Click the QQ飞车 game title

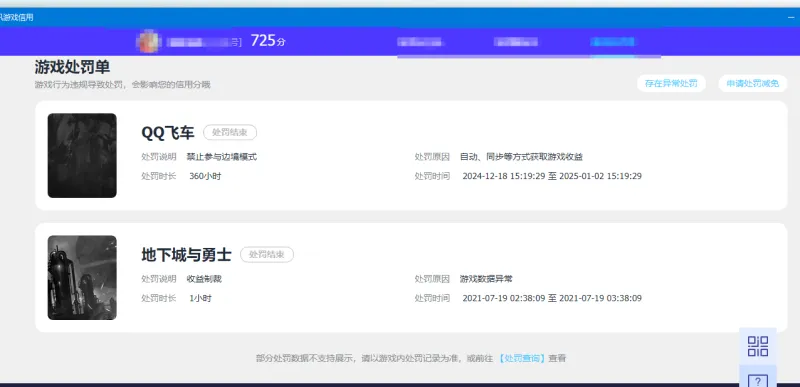pos(168,133)
